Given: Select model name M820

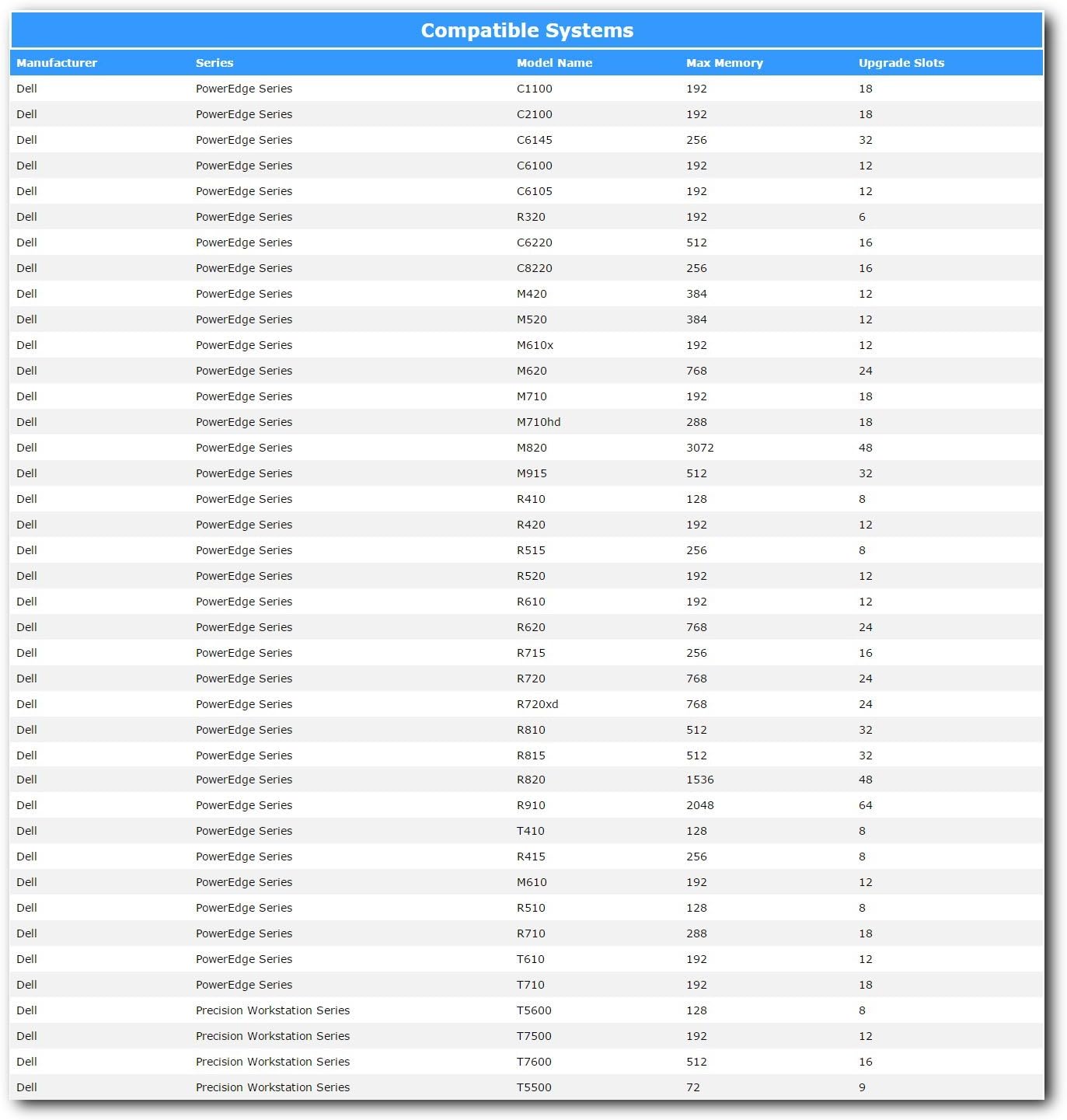Looking at the screenshot, I should 532,448.
